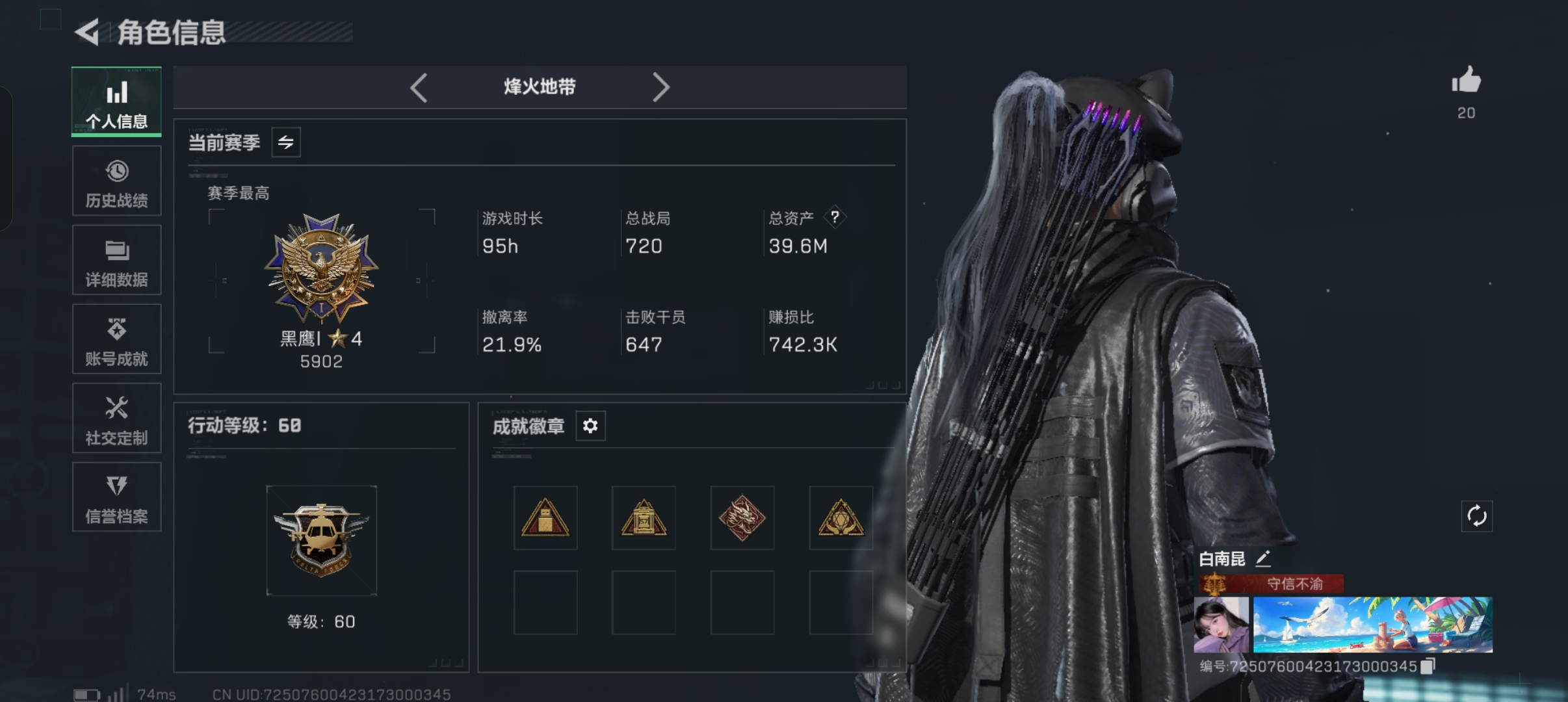Screen dimensions: 1568x702
Task: Select the helicopter level 60 emblem
Action: (321, 540)
